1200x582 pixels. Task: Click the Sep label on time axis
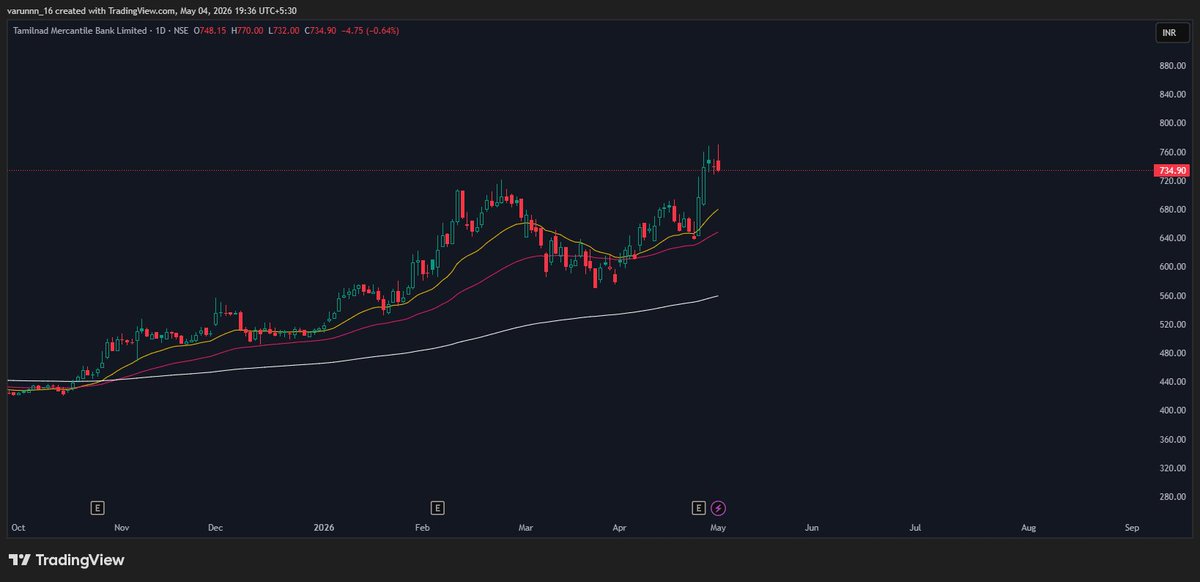pos(1132,527)
